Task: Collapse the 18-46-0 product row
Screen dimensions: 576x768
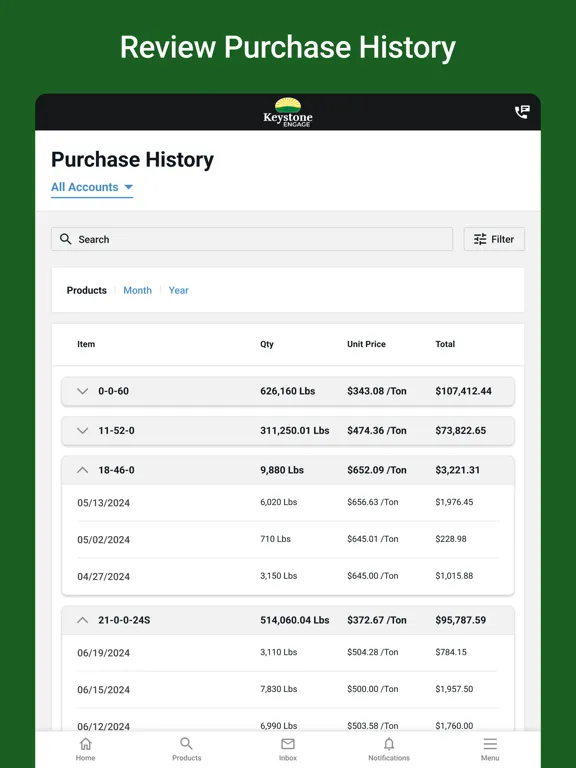Action: pyautogui.click(x=288, y=470)
